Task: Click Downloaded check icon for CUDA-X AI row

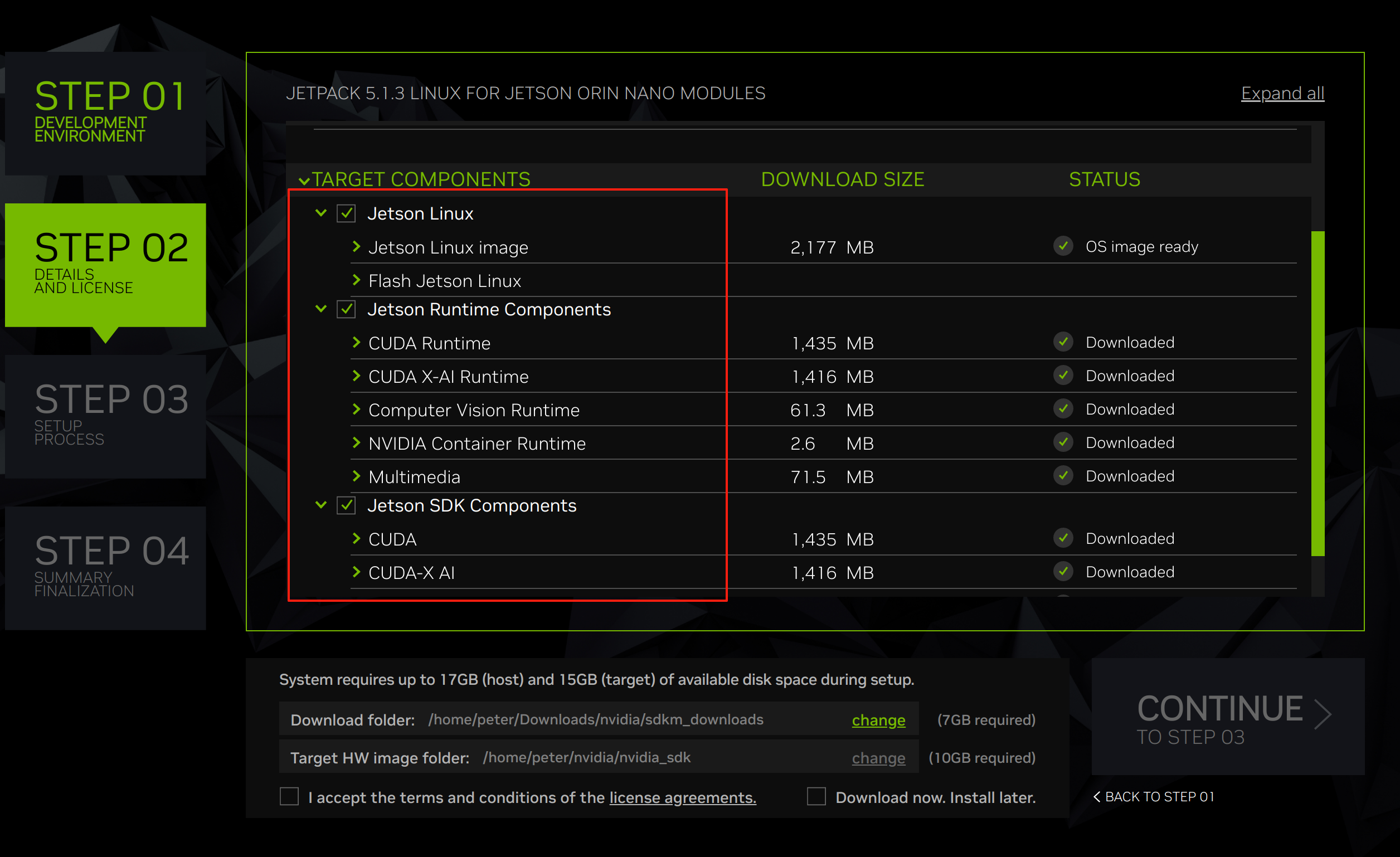Action: pos(1062,571)
